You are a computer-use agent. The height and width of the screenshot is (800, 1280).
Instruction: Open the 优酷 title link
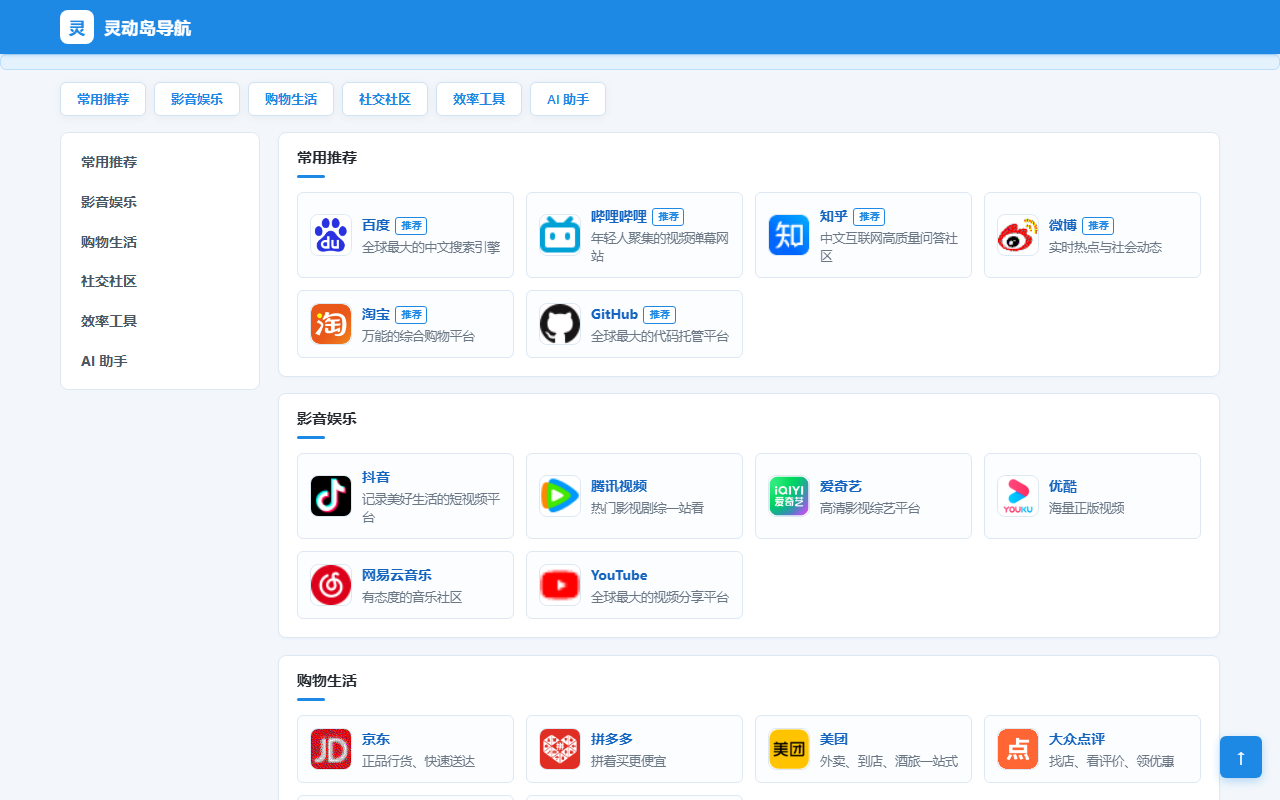pyautogui.click(x=1063, y=486)
